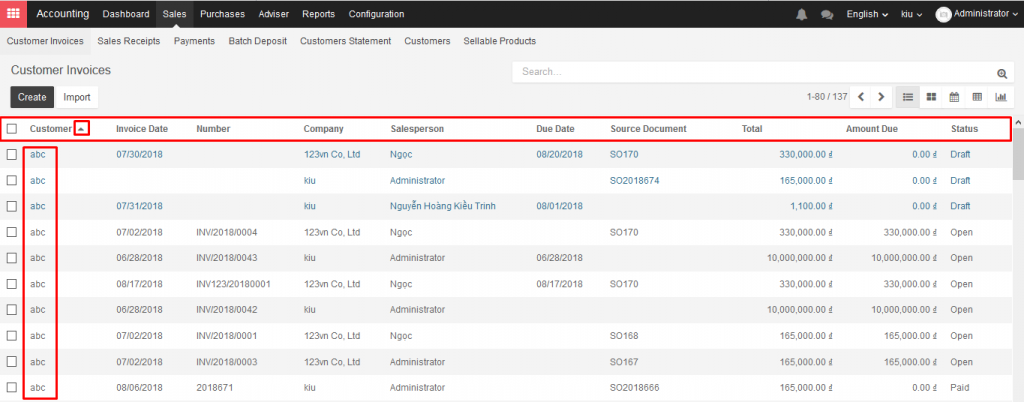Open the kiu company dropdown

911,14
